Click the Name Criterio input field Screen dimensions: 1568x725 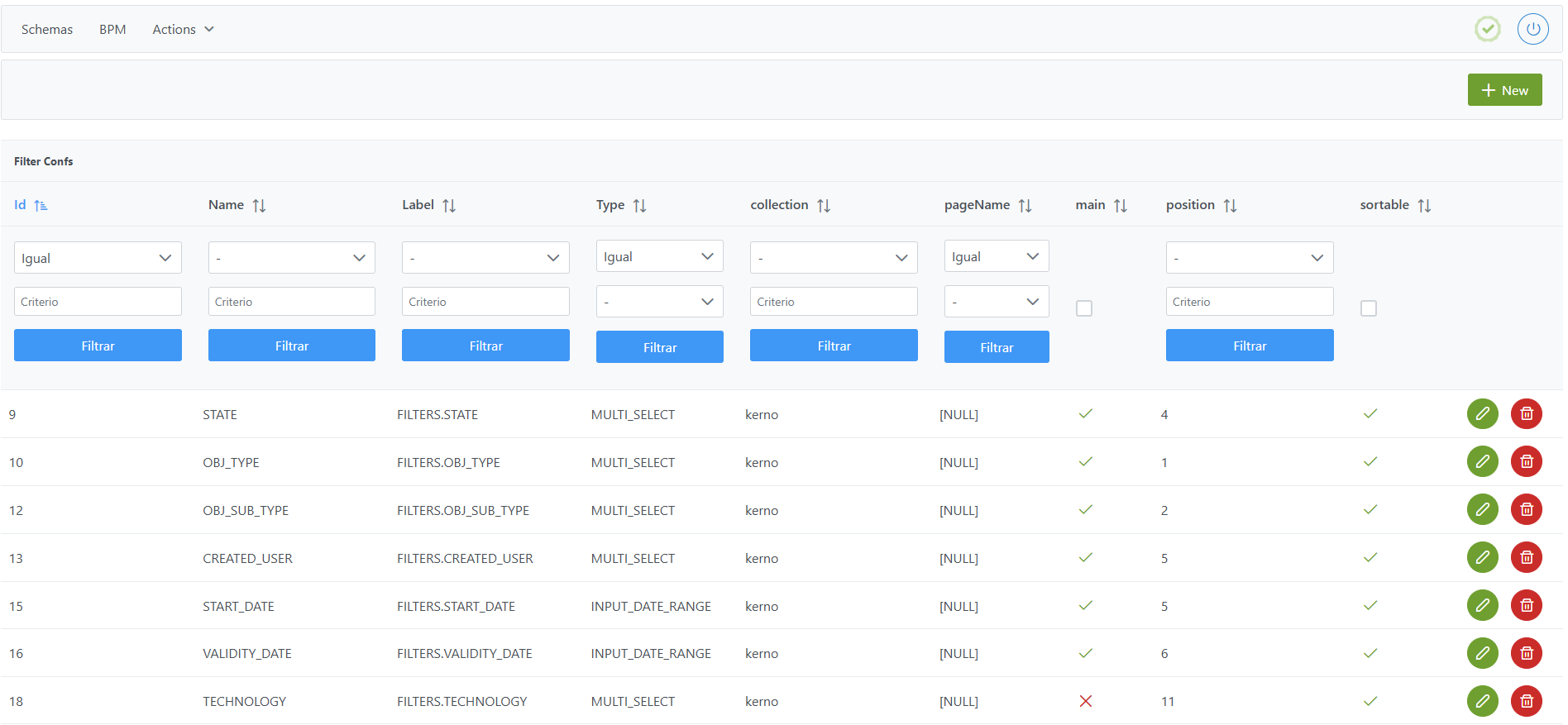[291, 302]
